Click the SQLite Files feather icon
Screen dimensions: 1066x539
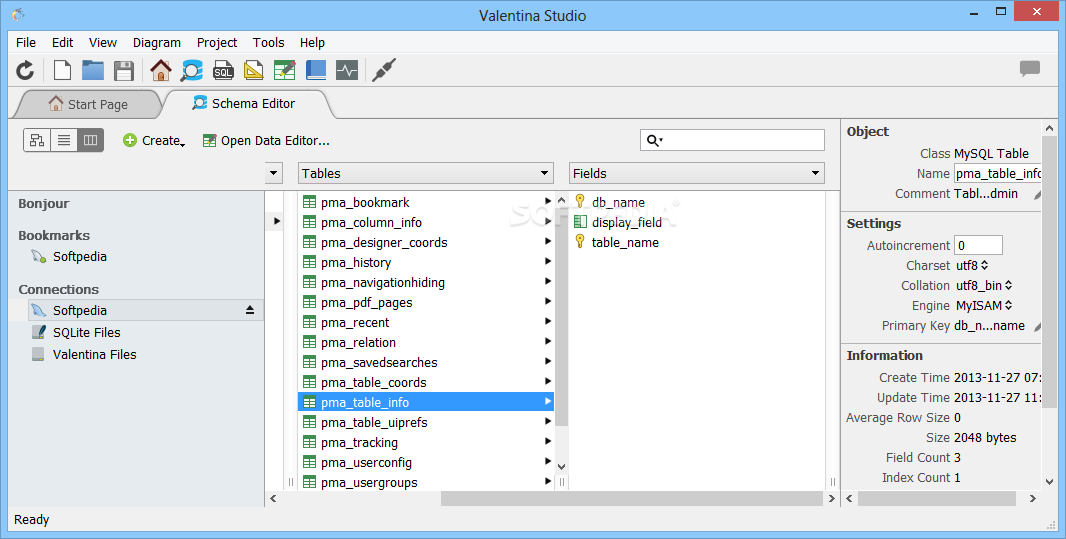[x=39, y=332]
